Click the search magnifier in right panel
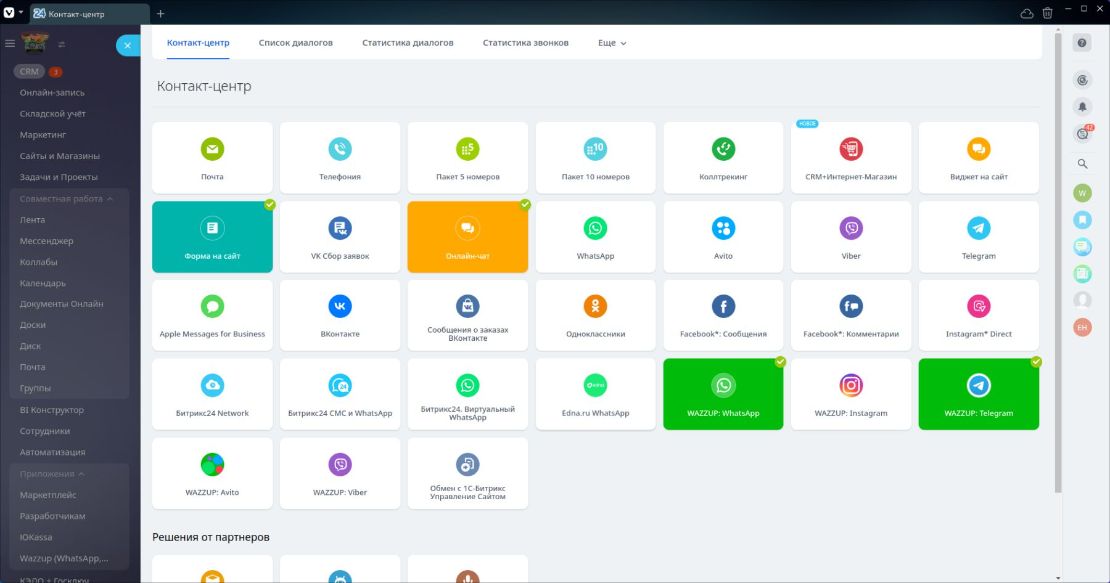Viewport: 1110px width, 583px height. click(1082, 163)
